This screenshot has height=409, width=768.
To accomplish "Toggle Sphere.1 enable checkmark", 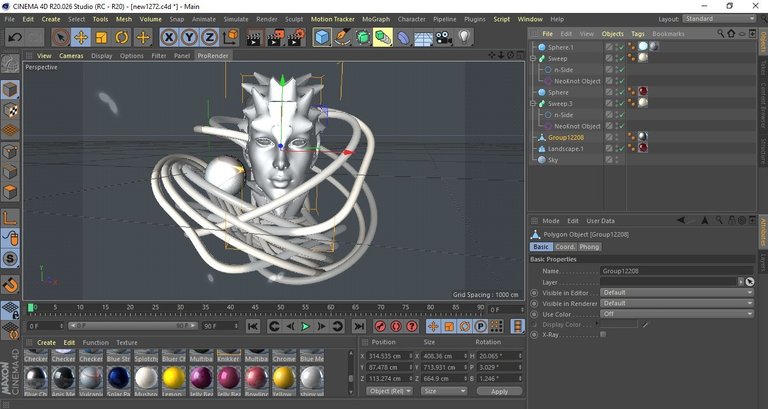I will tap(621, 48).
